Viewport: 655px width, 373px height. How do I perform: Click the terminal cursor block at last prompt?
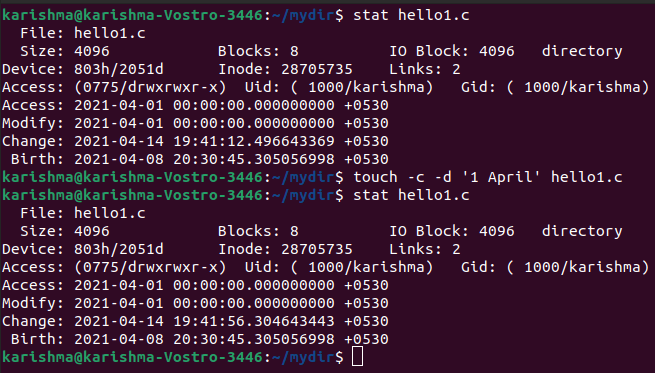click(357, 357)
